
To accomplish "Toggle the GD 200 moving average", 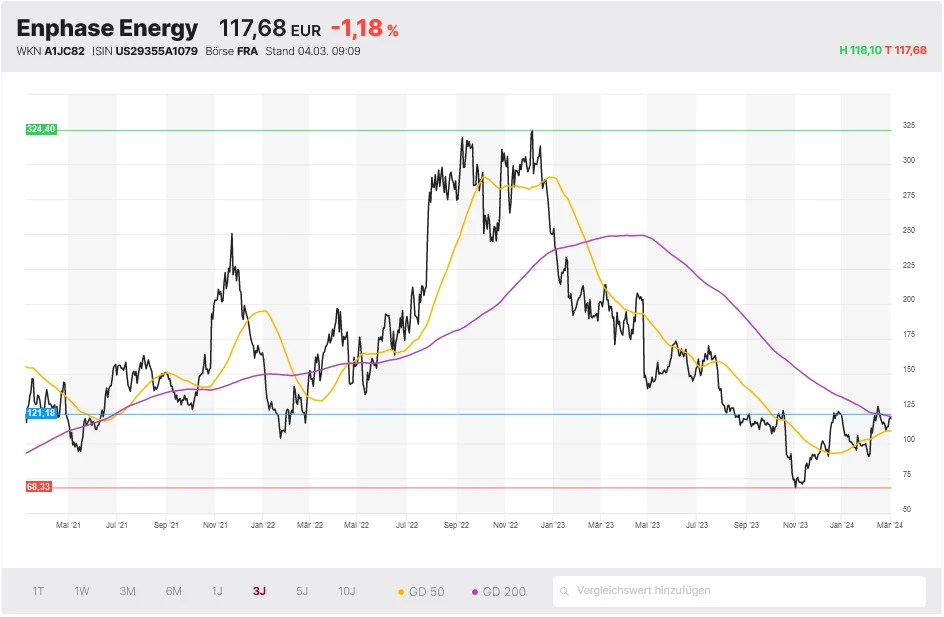I will pos(497,592).
